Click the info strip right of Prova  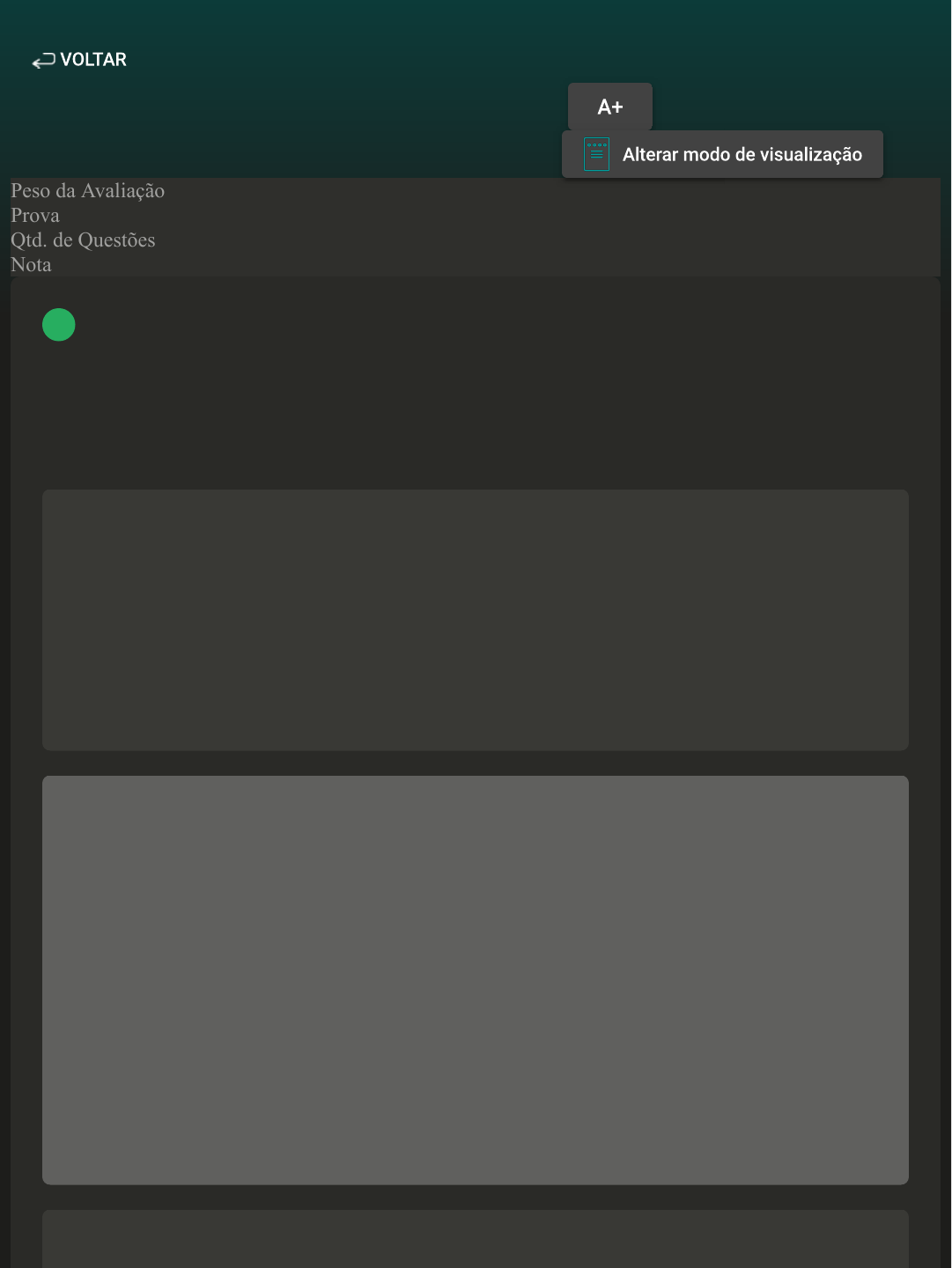(528, 216)
